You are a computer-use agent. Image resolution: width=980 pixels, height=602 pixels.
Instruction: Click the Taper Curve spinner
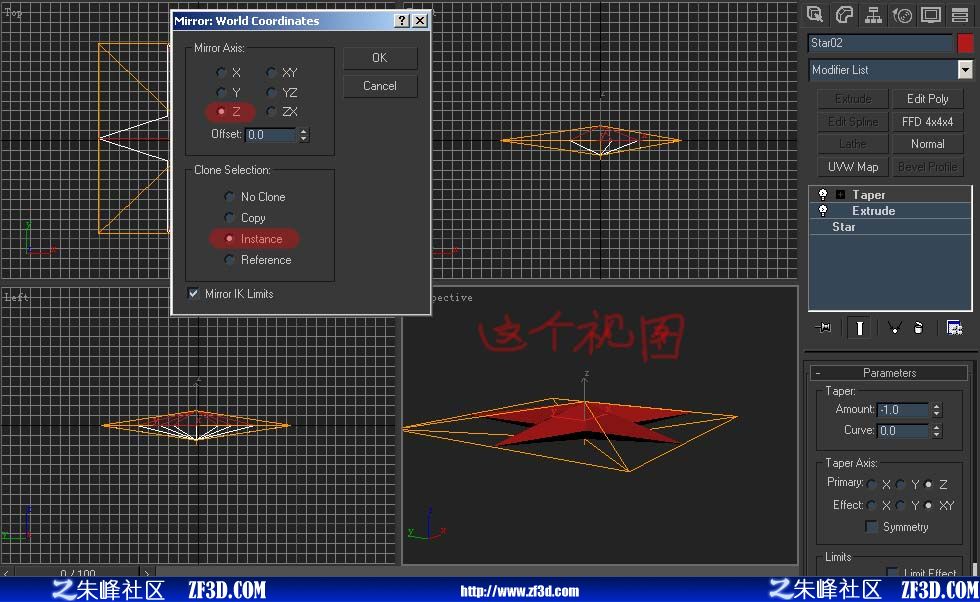(x=936, y=431)
